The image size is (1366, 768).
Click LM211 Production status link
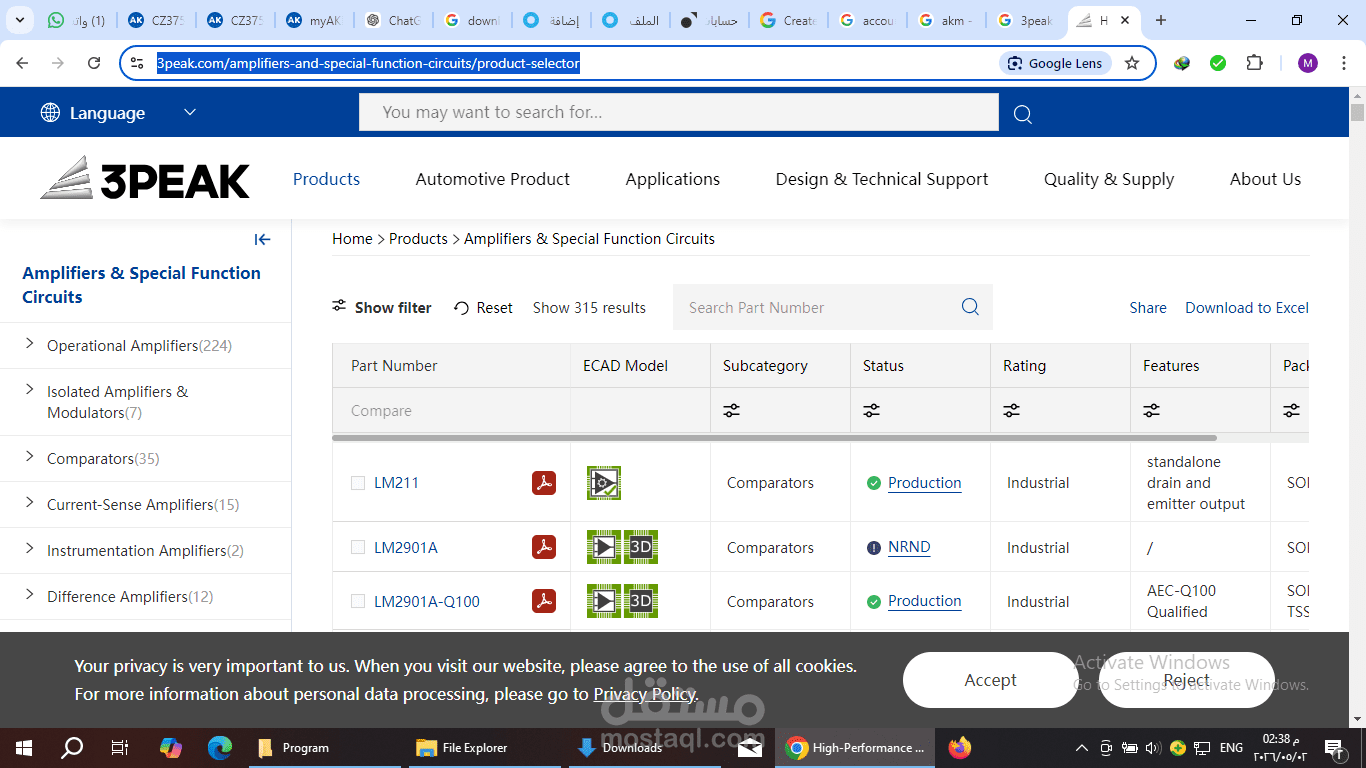tap(924, 483)
